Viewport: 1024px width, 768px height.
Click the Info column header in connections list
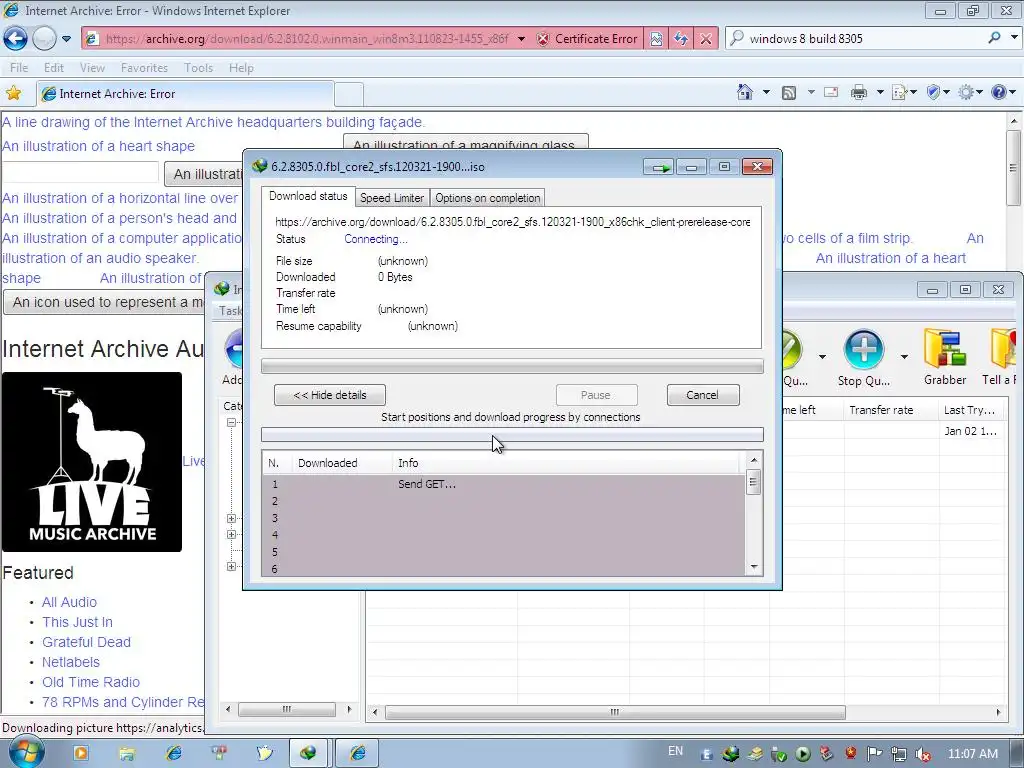coord(566,463)
